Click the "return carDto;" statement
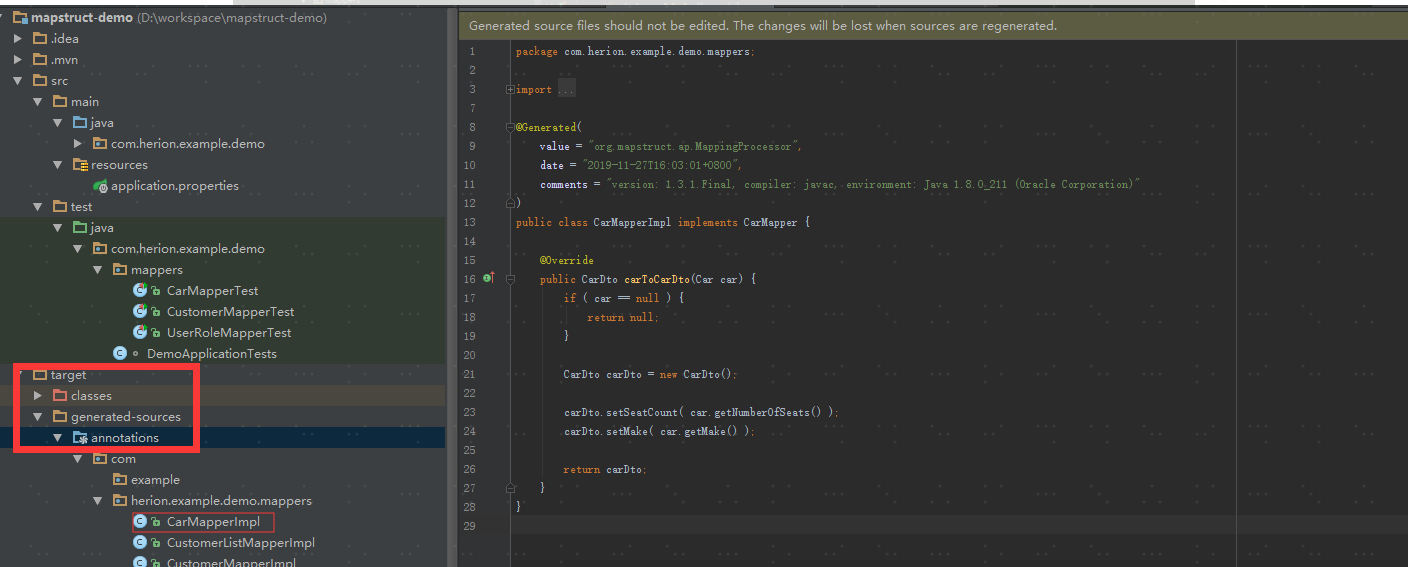Viewport: 1408px width, 567px height. [x=605, y=469]
